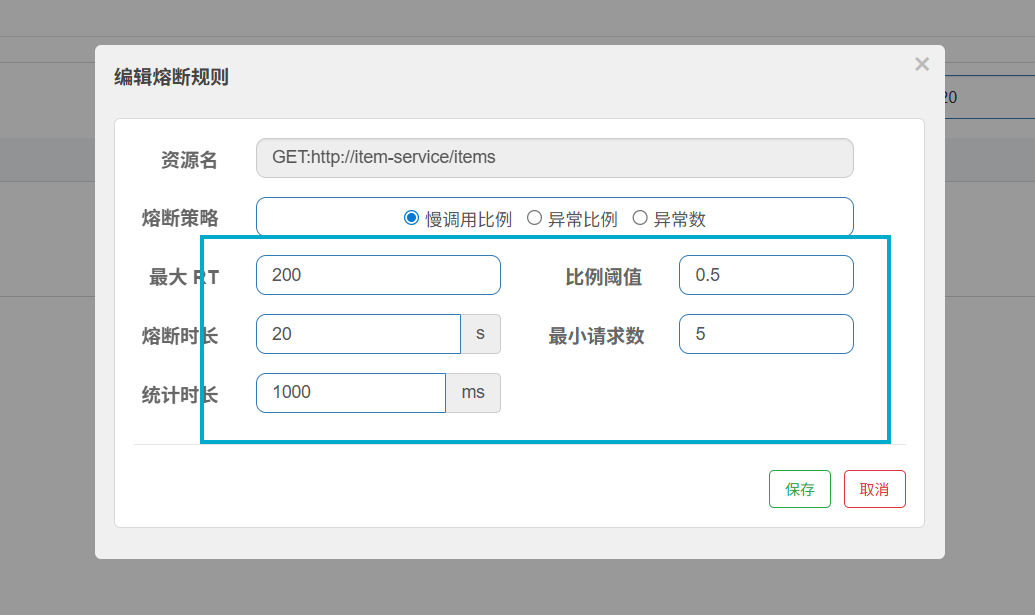This screenshot has height=615, width=1035.
Task: Click the 最大 RT input with 200
Action: click(378, 275)
